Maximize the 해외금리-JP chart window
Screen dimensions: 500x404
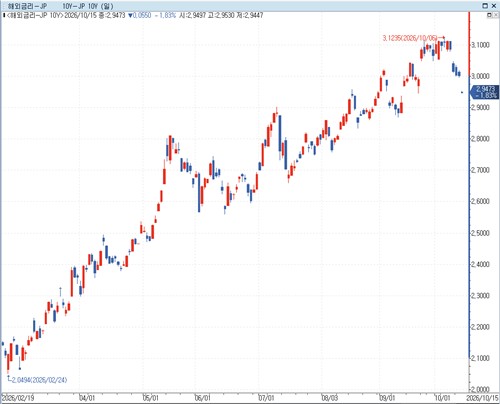pos(485,6)
